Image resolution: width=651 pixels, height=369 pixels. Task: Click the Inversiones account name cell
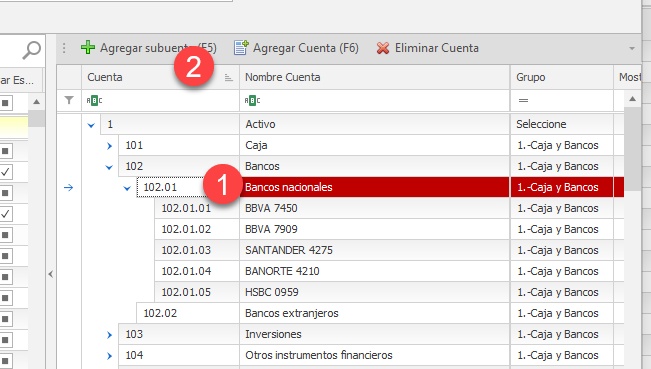[374, 334]
